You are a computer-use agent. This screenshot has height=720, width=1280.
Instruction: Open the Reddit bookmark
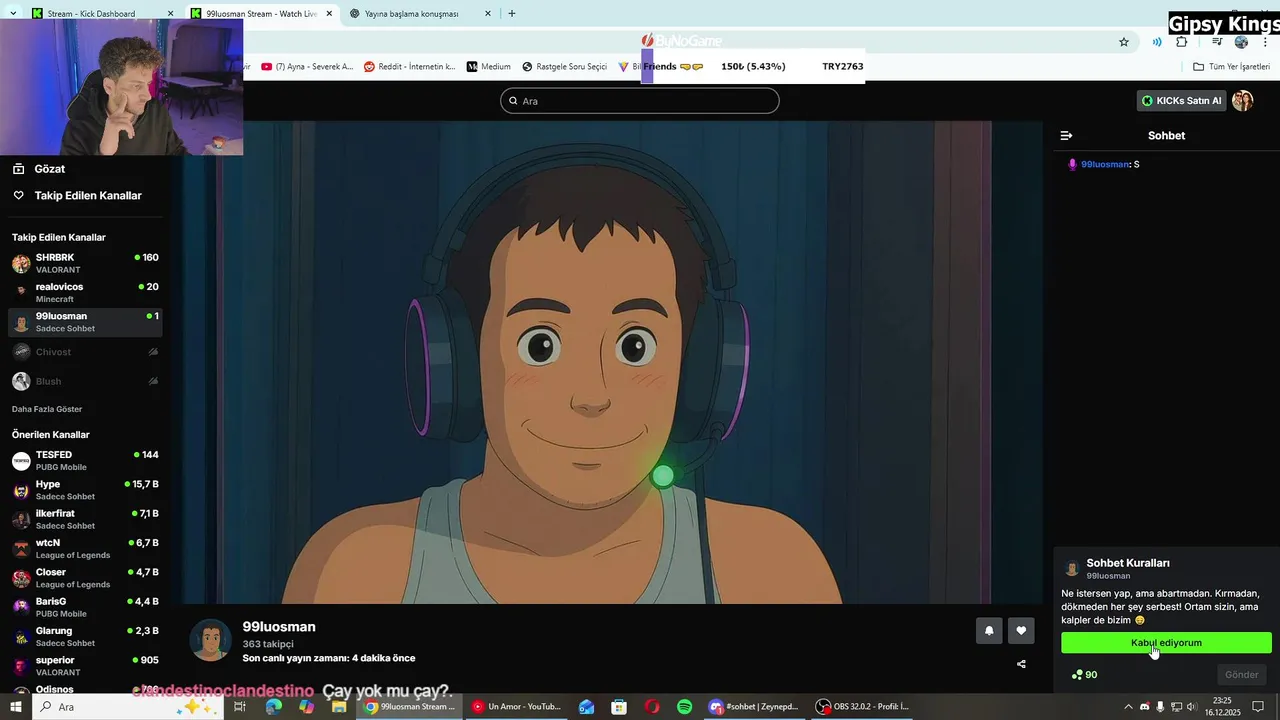click(409, 67)
